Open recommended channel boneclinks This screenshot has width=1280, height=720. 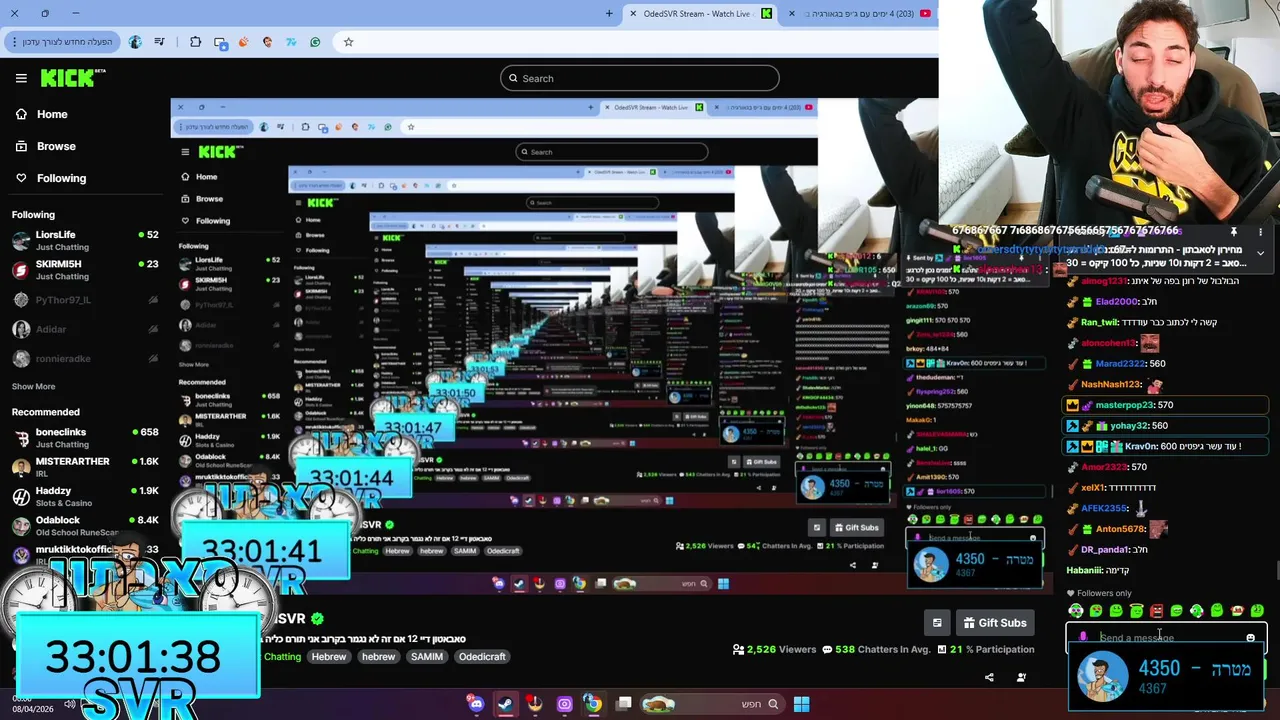pyautogui.click(x=85, y=438)
